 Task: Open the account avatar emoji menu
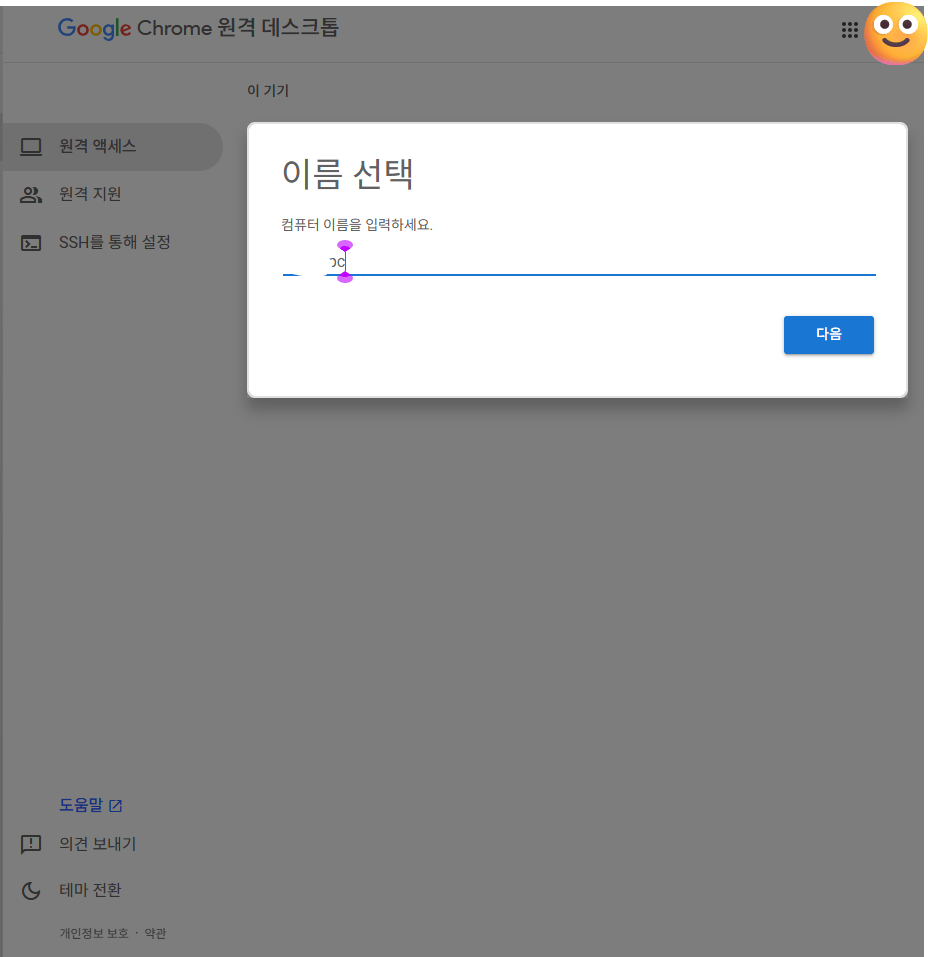(896, 33)
